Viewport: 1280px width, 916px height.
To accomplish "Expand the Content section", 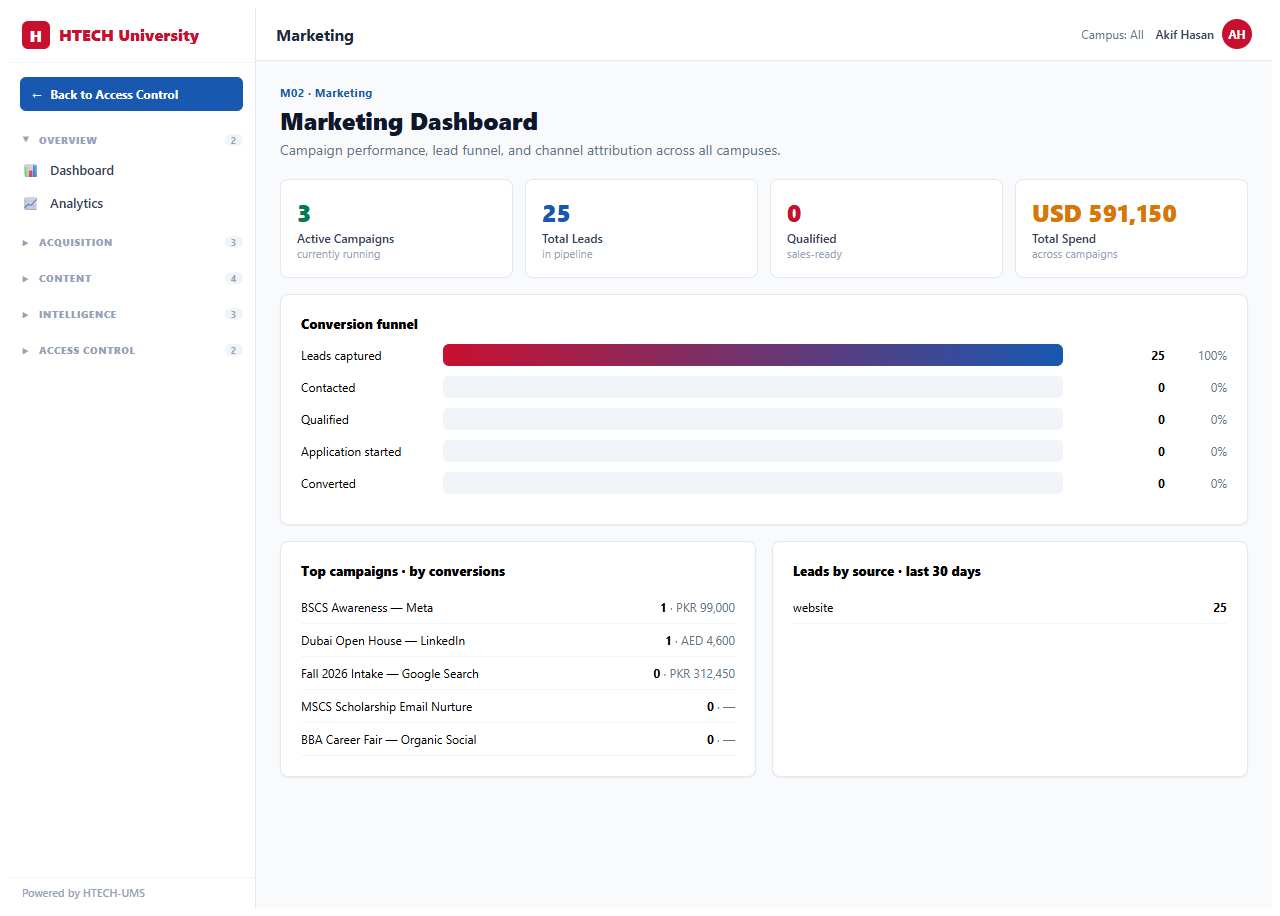I will pos(131,279).
